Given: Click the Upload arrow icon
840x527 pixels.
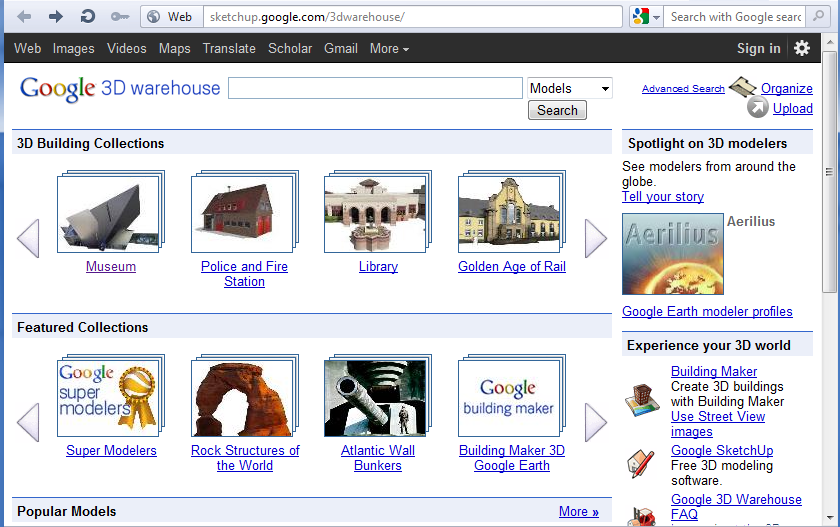Looking at the screenshot, I should (x=758, y=108).
